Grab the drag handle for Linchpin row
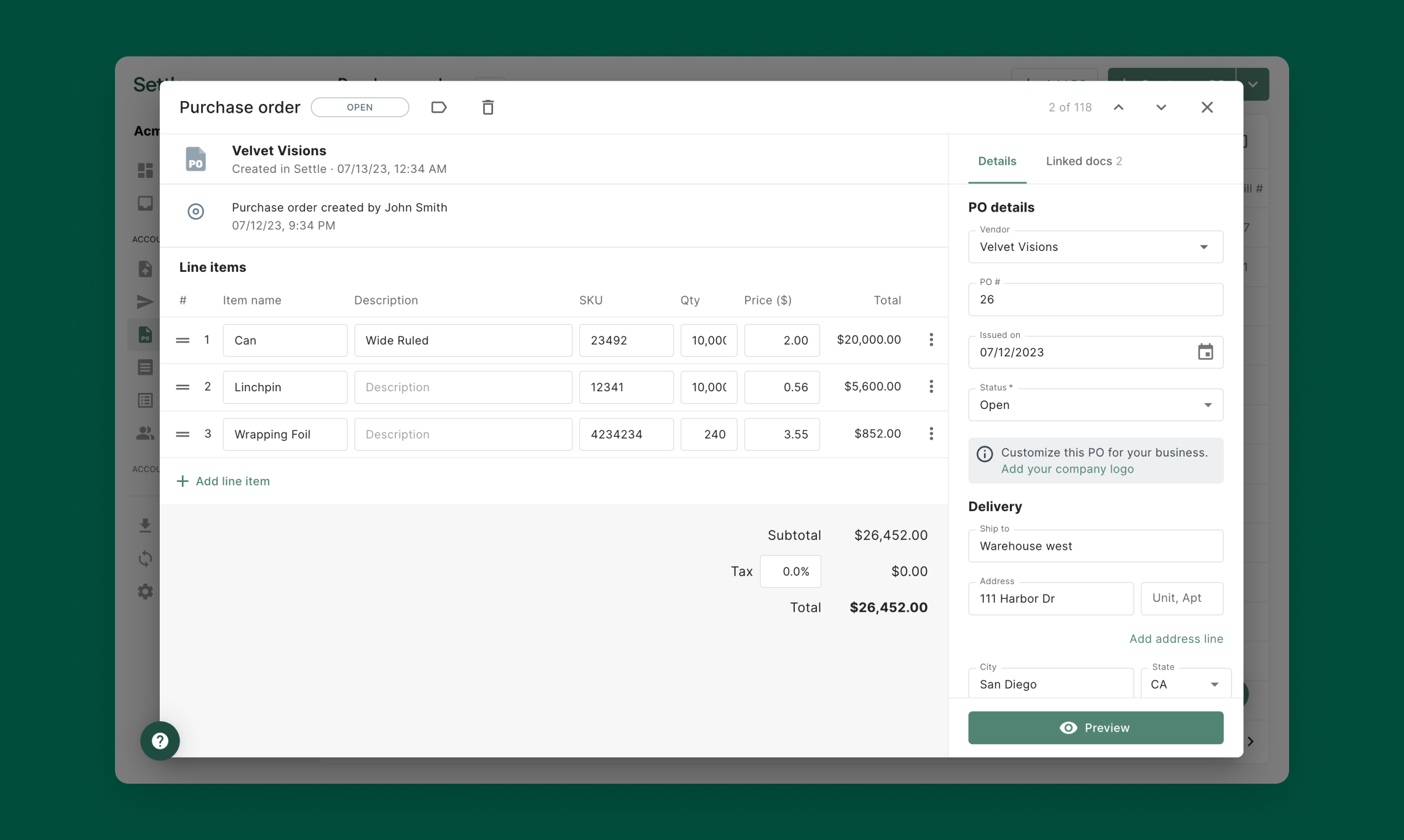This screenshot has width=1404, height=840. point(182,387)
